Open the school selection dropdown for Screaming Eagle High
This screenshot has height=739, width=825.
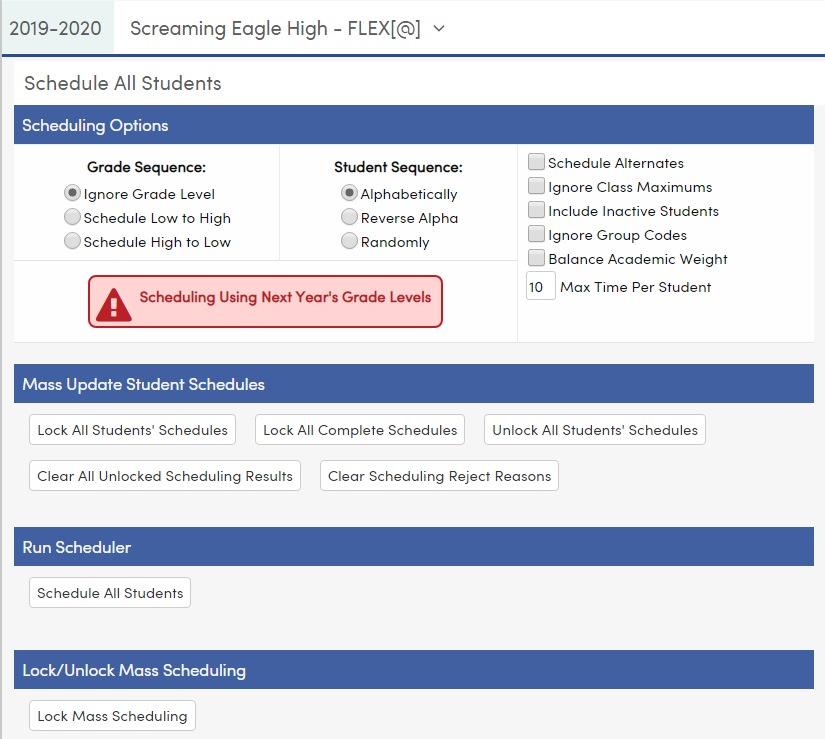[x=275, y=29]
